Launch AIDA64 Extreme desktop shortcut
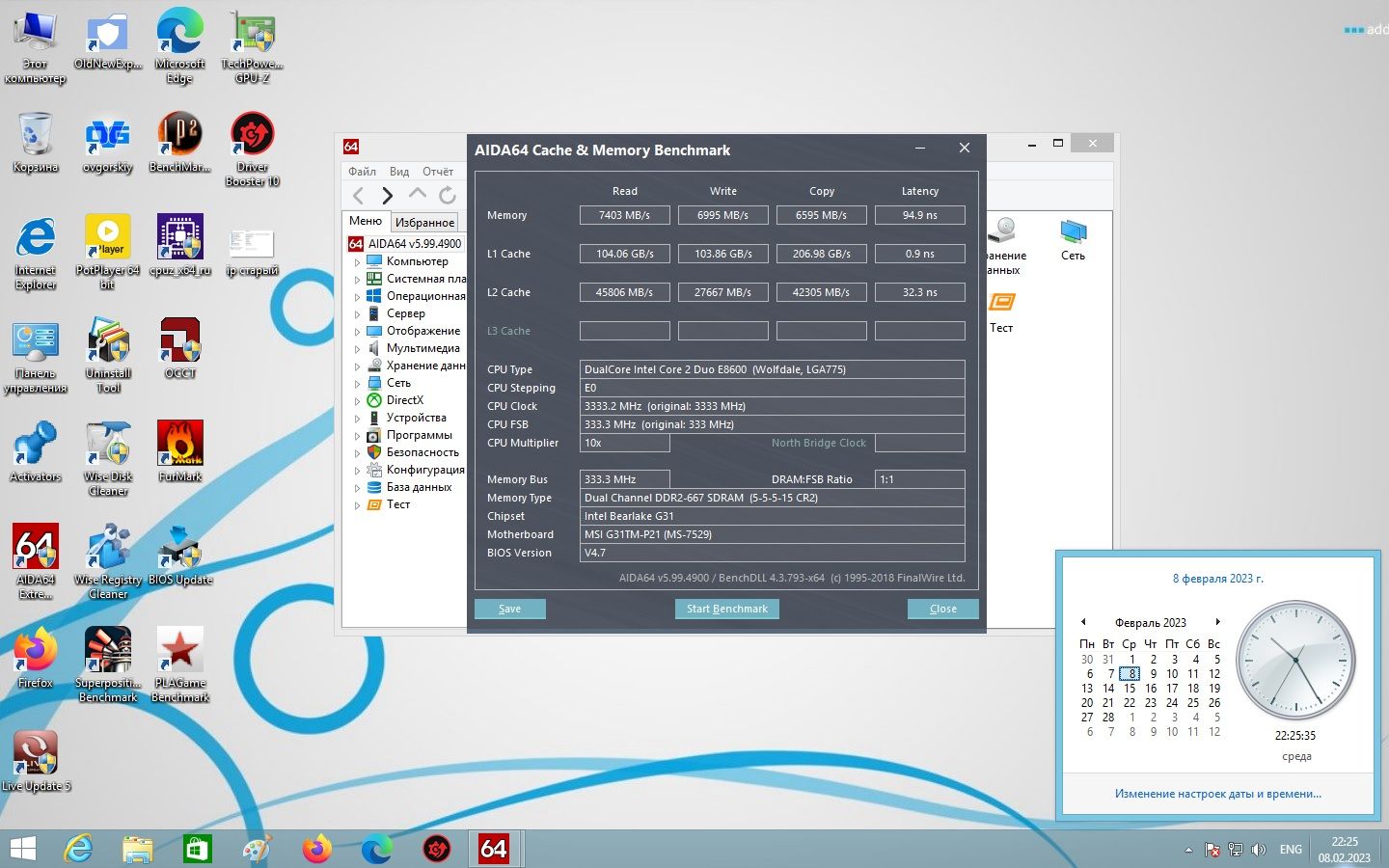This screenshot has width=1389, height=868. [x=36, y=560]
